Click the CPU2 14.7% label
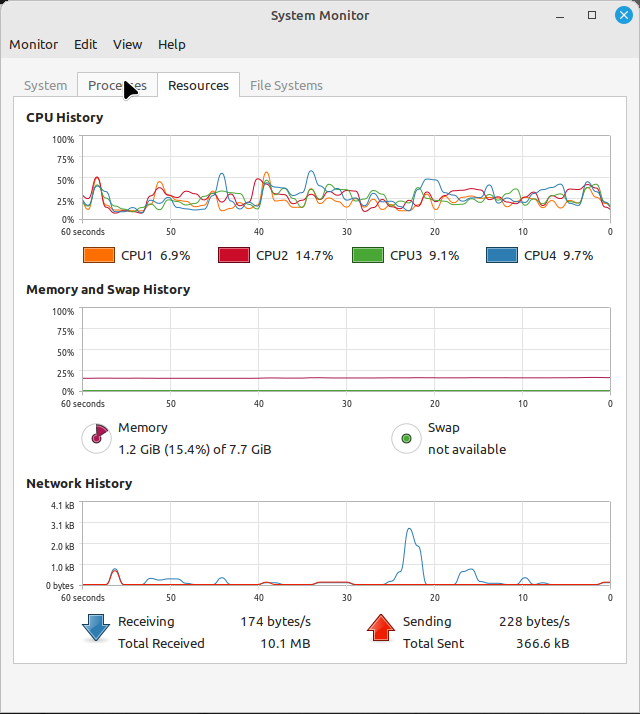640x714 pixels. pyautogui.click(x=294, y=255)
